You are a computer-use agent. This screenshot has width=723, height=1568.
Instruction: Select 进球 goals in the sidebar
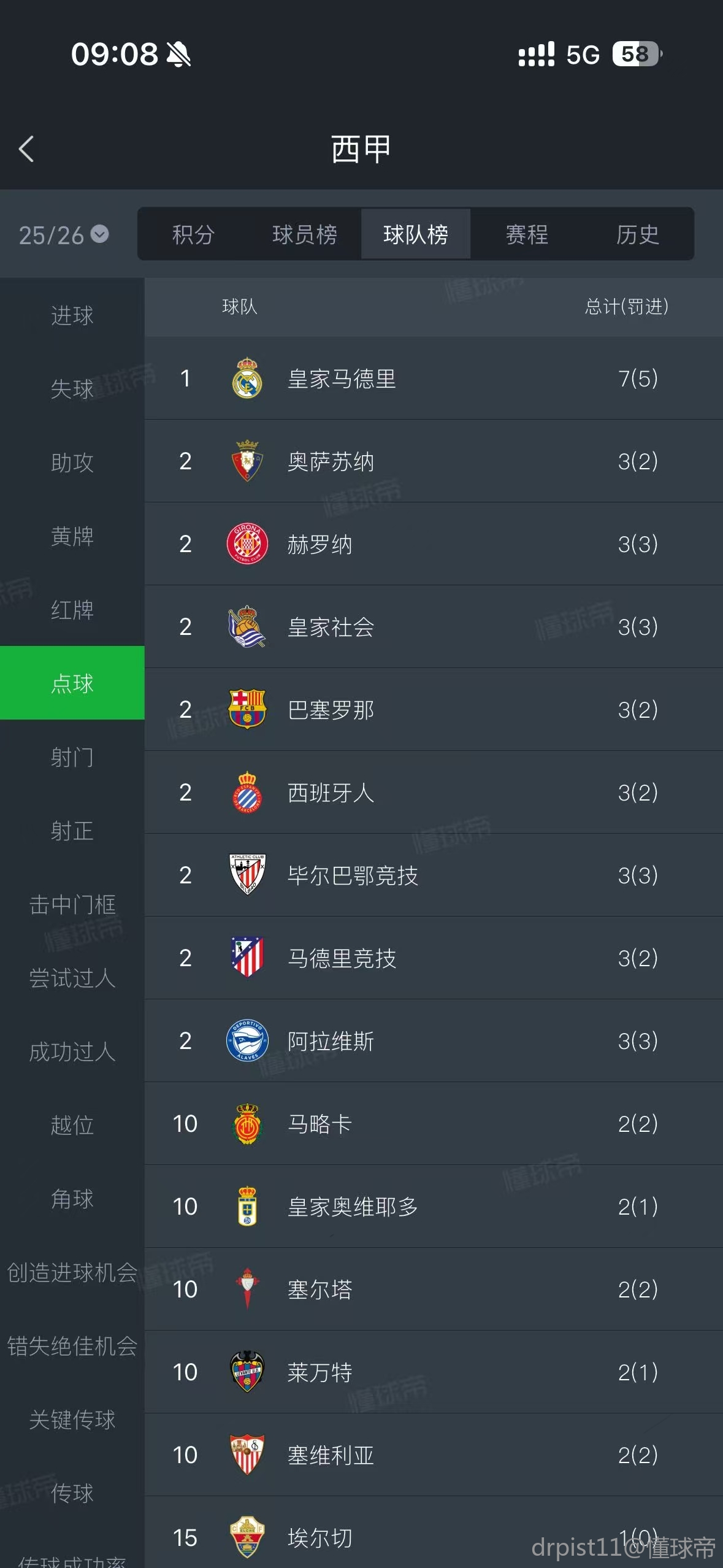72,315
